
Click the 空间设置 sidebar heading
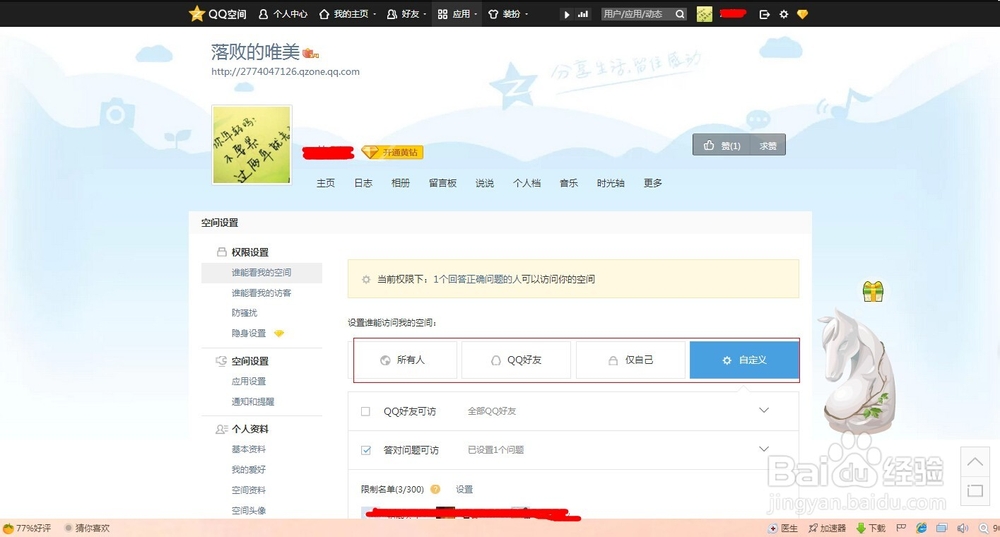(x=249, y=361)
